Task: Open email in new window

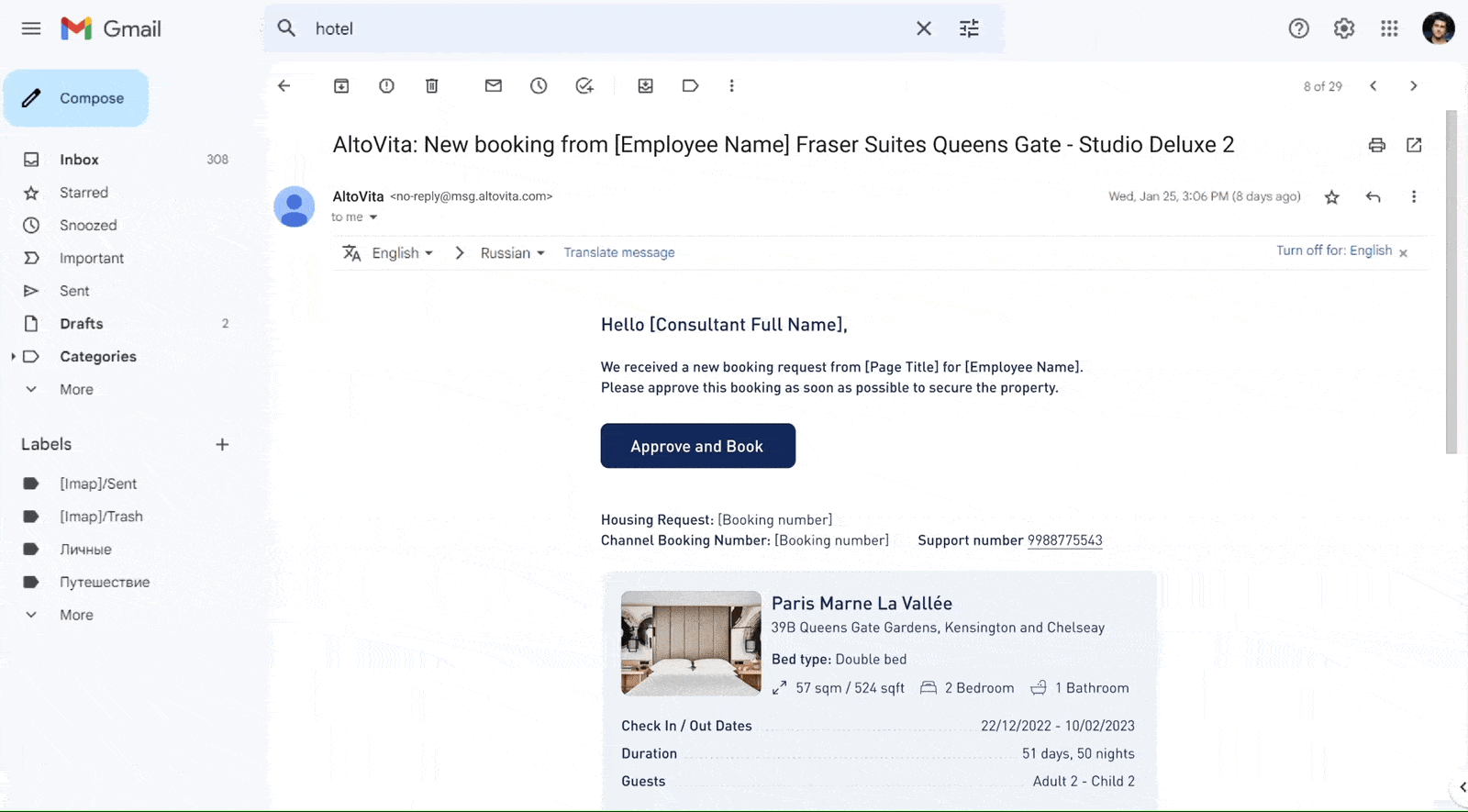Action: pos(1414,145)
